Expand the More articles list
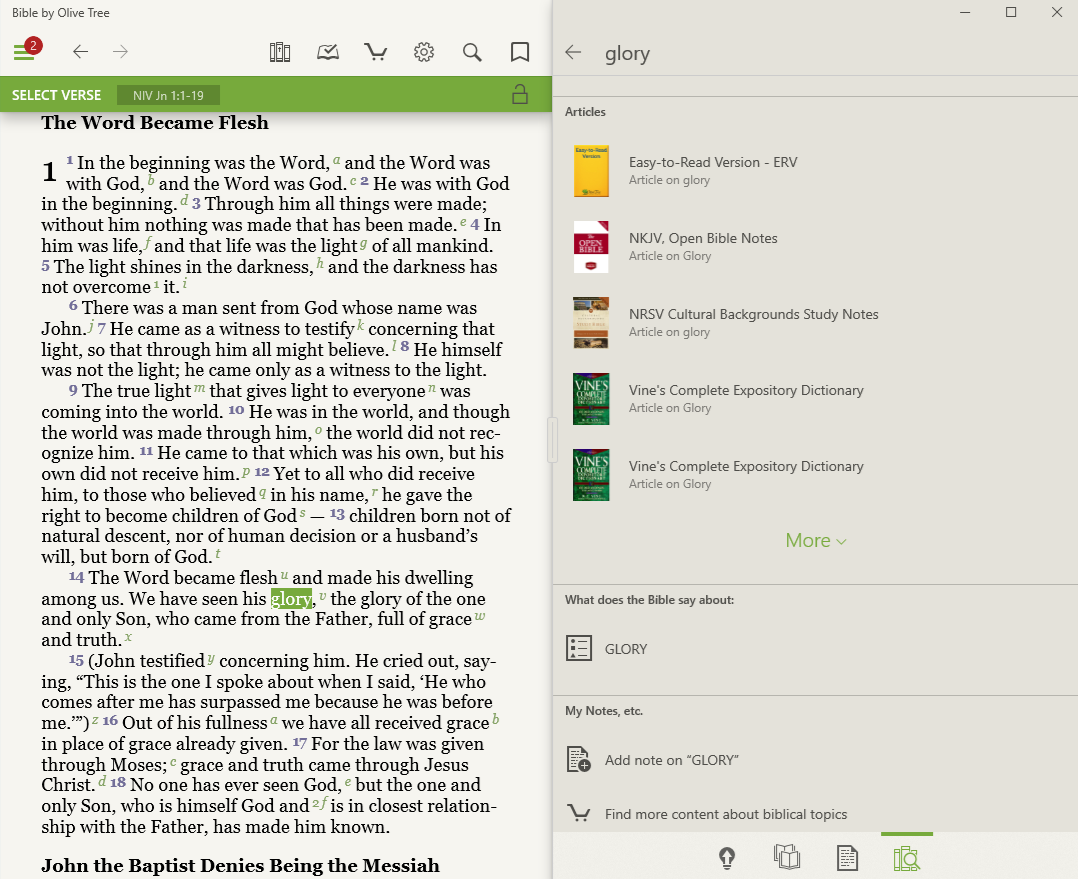Image resolution: width=1078 pixels, height=879 pixels. click(815, 541)
